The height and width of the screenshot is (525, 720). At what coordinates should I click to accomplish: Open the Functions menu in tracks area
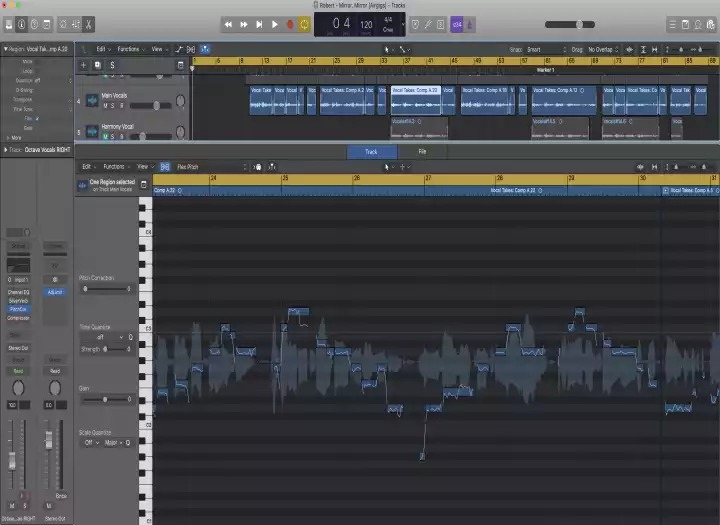[x=130, y=48]
